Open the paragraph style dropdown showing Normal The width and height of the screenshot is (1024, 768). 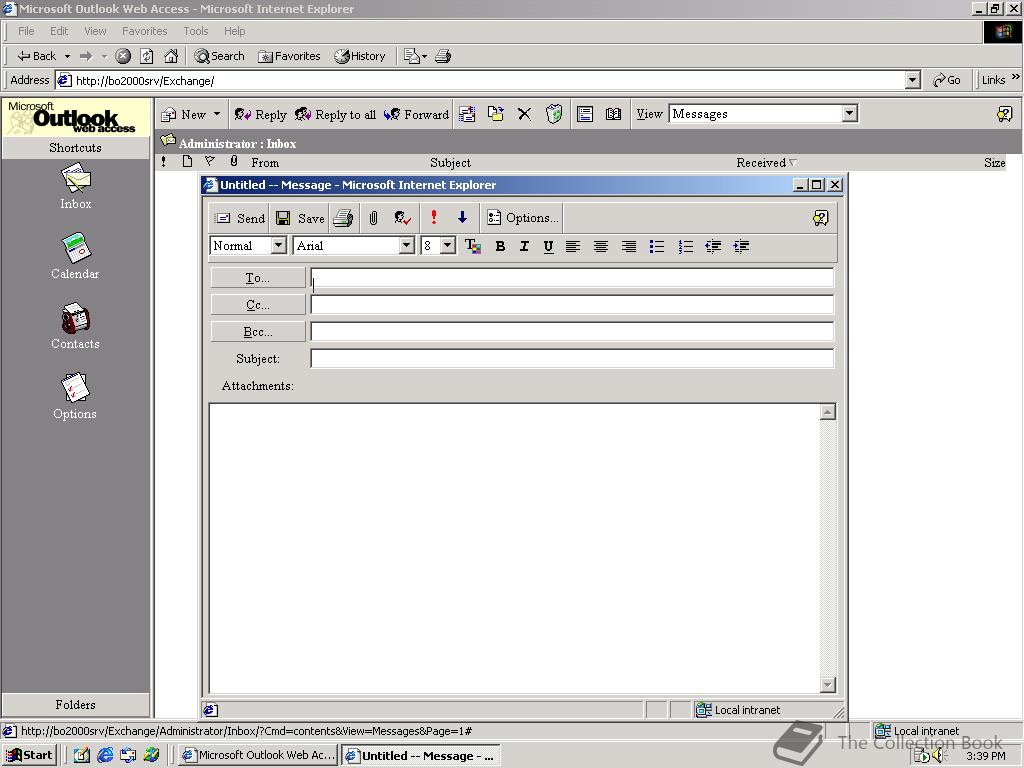[279, 246]
